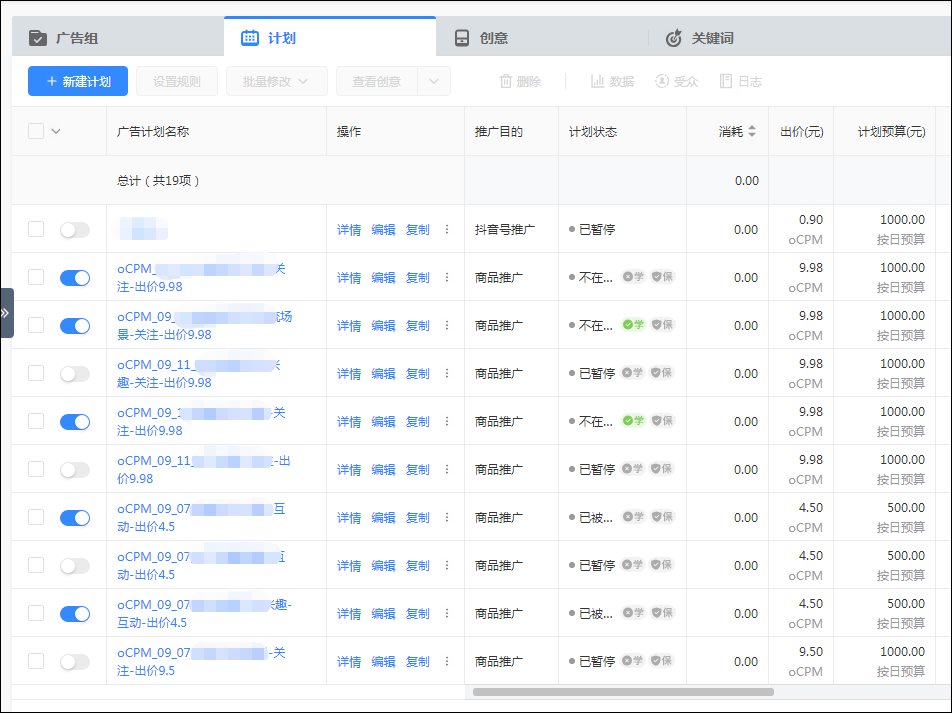Click 编辑 for the oCPM_09_07 出价9.5 row
952x713 pixels.
[383, 661]
